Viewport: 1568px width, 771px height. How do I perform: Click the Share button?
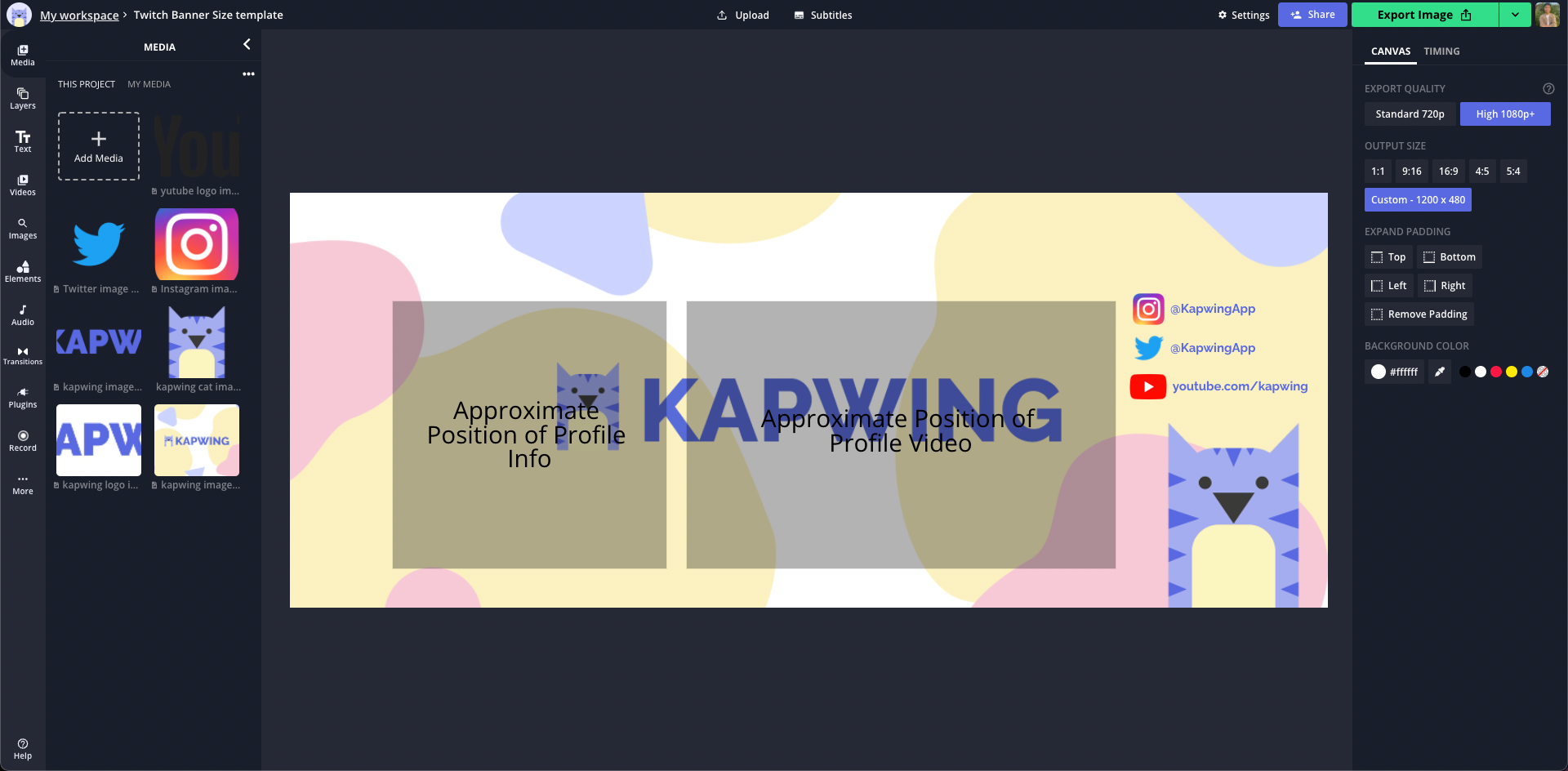coord(1312,15)
